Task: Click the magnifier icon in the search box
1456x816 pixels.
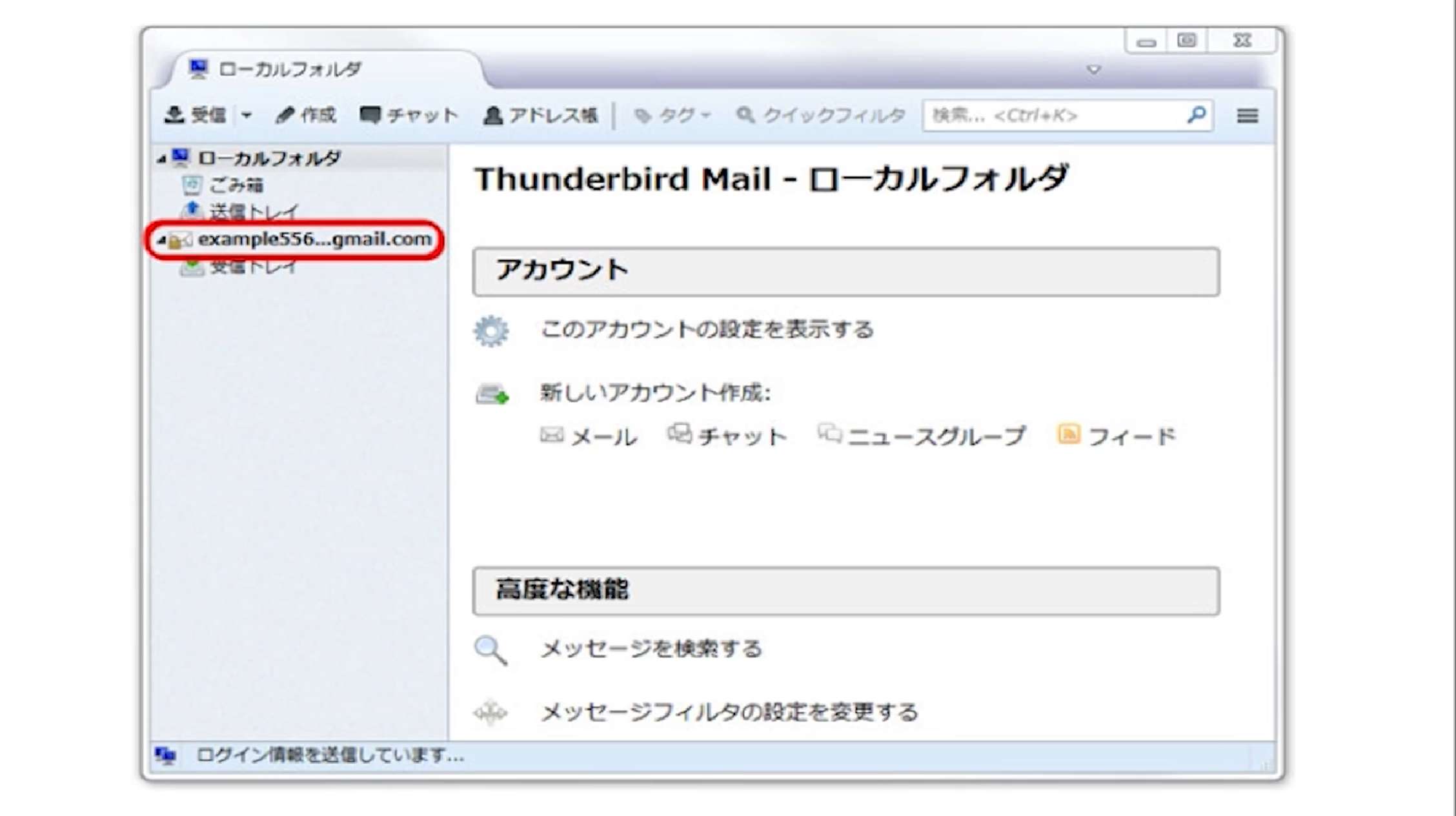Action: click(x=1197, y=115)
